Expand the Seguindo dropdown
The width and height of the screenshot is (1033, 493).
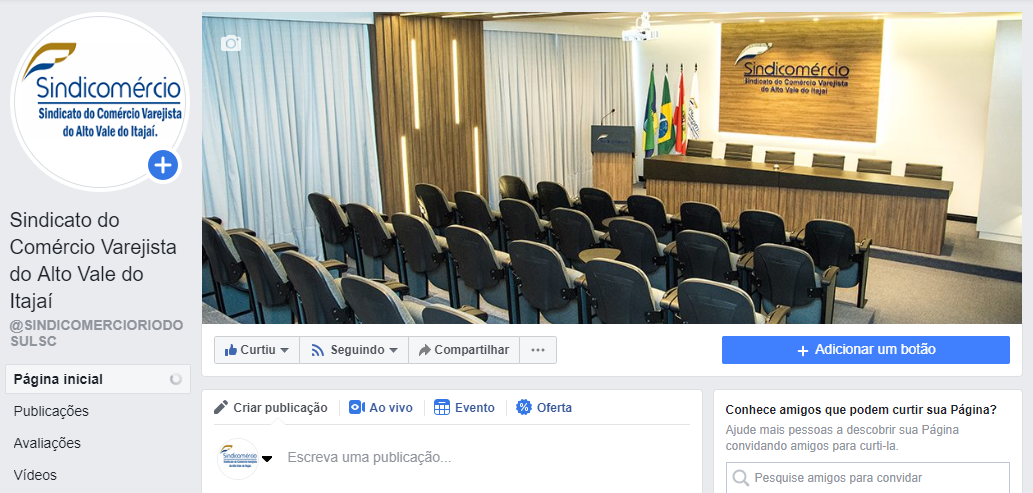(x=354, y=350)
